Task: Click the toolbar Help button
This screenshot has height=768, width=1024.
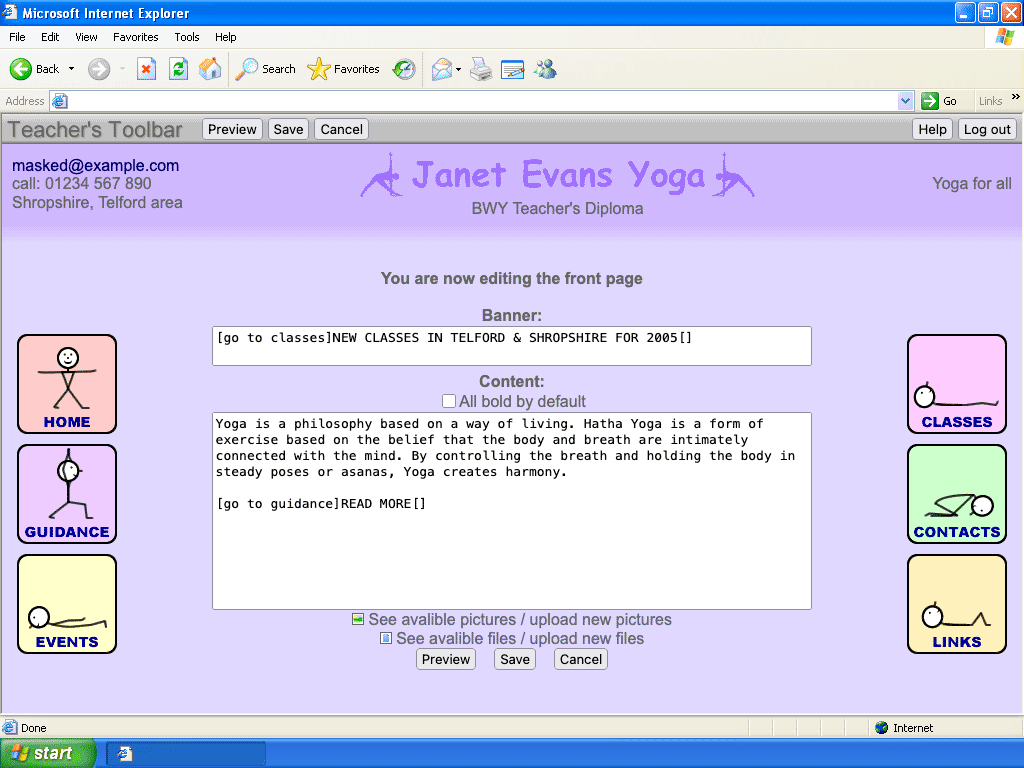Action: click(932, 129)
